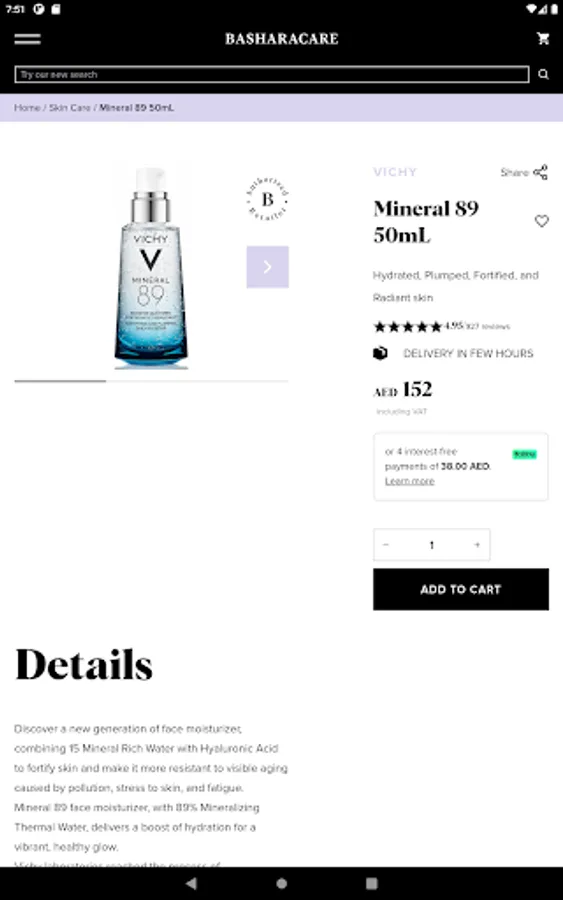Open the five-star reviews rating
The image size is (563, 900).
407,327
